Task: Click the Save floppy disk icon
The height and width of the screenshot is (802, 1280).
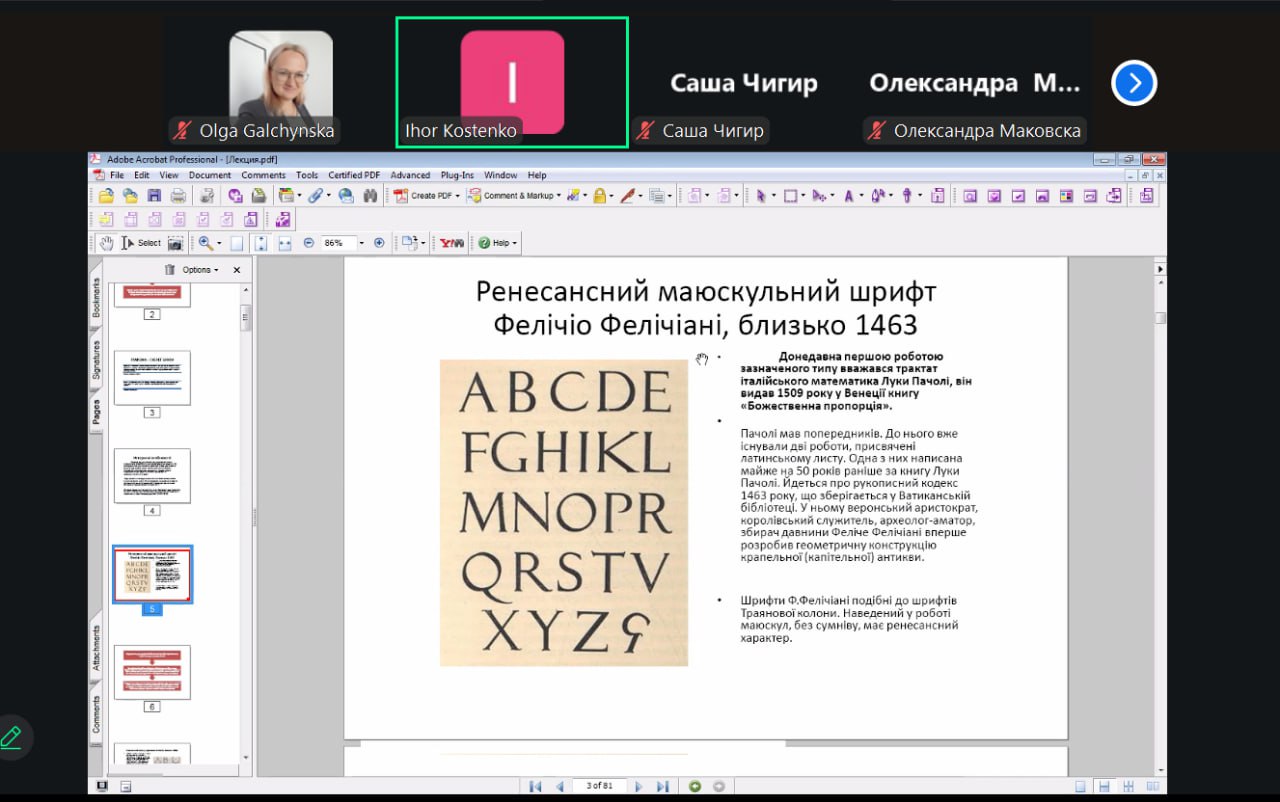Action: tap(154, 196)
